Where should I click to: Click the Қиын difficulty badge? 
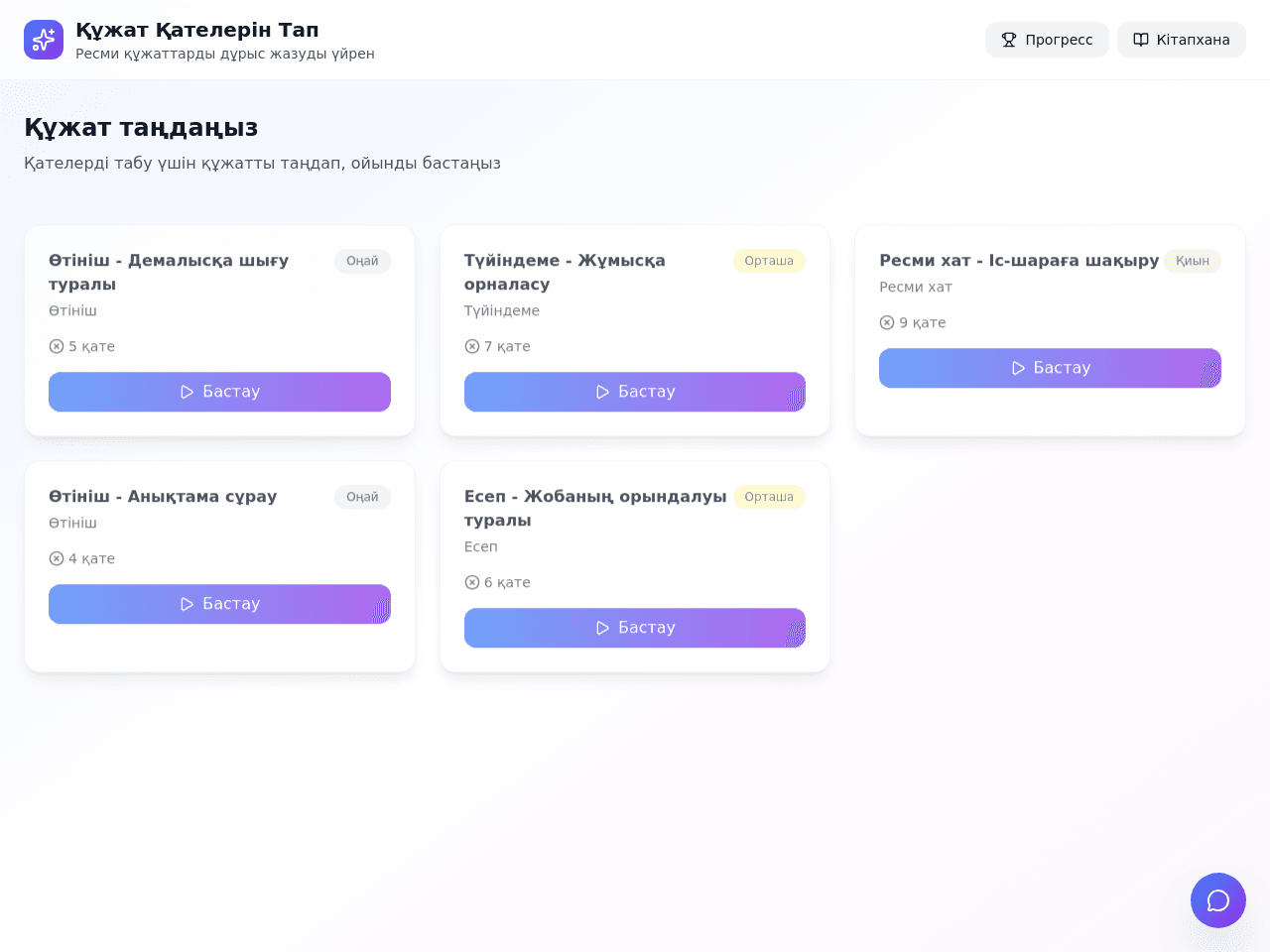click(x=1193, y=261)
